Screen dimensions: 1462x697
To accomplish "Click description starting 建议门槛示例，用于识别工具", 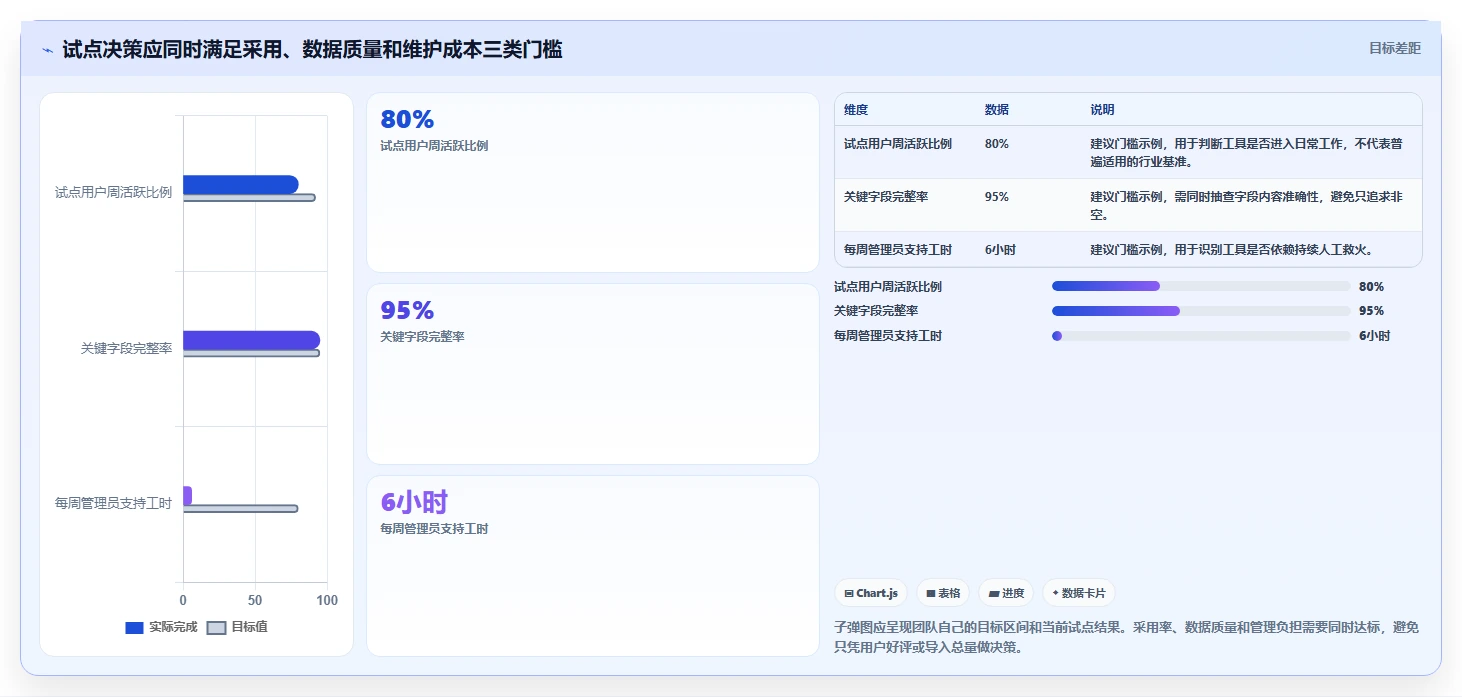I will [x=1232, y=250].
